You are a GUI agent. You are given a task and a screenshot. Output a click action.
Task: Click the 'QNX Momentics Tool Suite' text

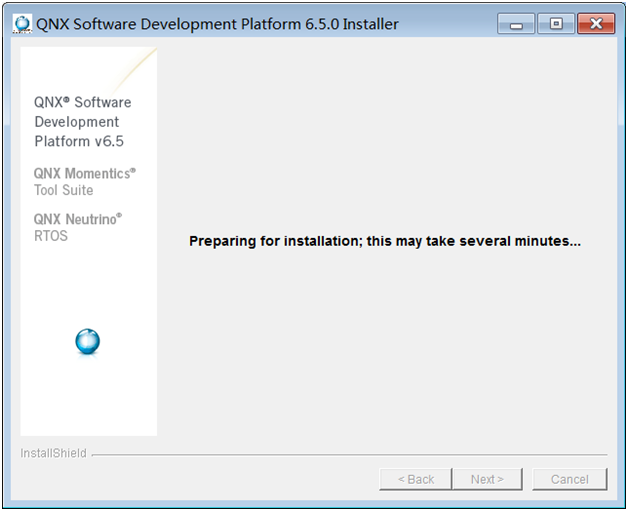point(85,182)
